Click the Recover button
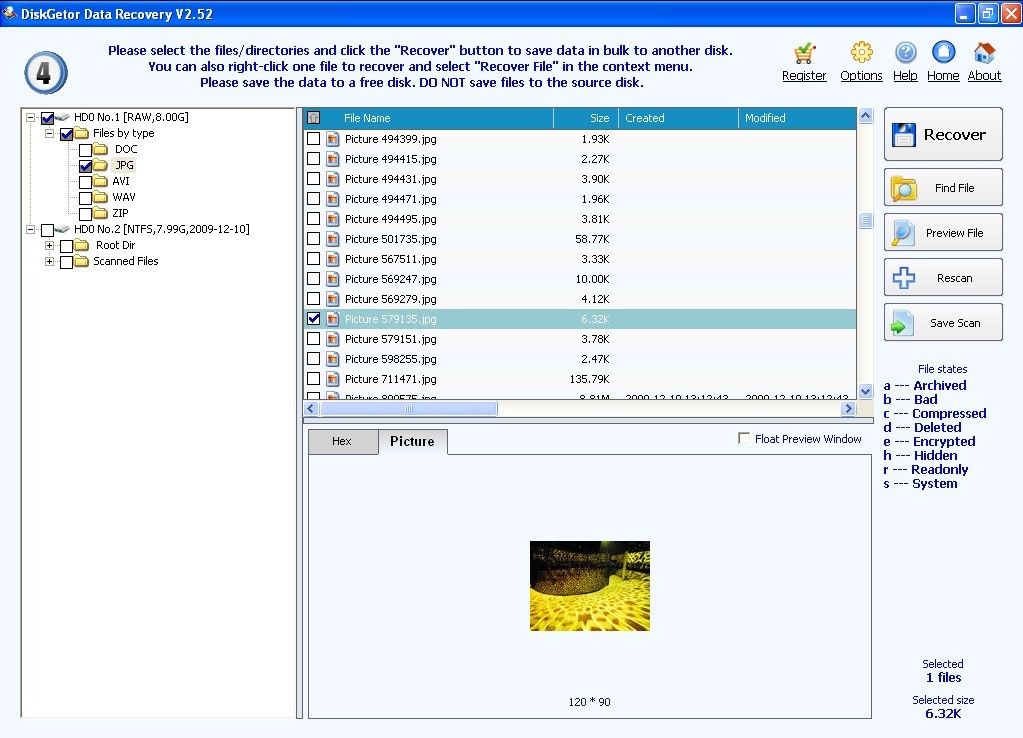Screen dimensions: 1023x738 coord(943,134)
